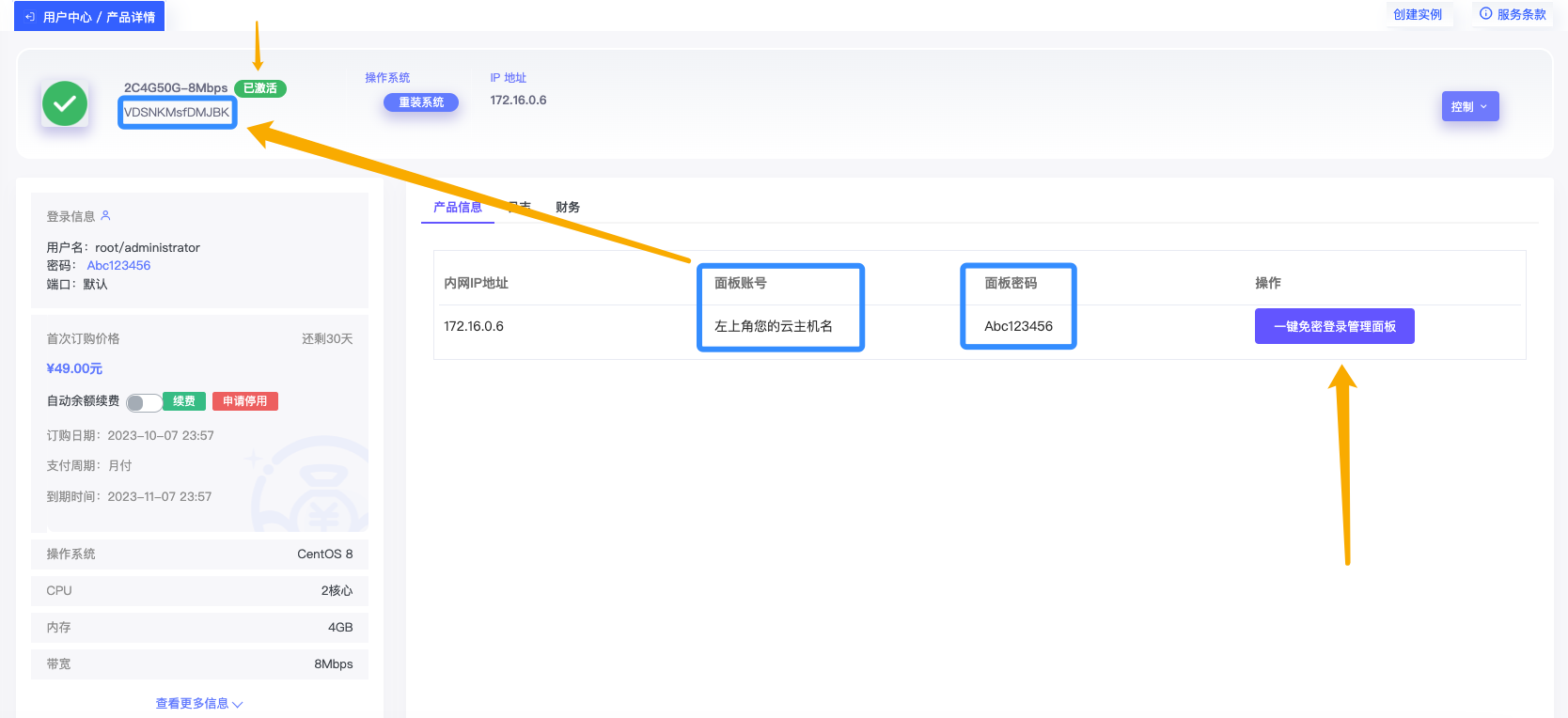Viewport: 1568px width, 718px height.
Task: Switch to the 财务 tab
Action: click(568, 207)
